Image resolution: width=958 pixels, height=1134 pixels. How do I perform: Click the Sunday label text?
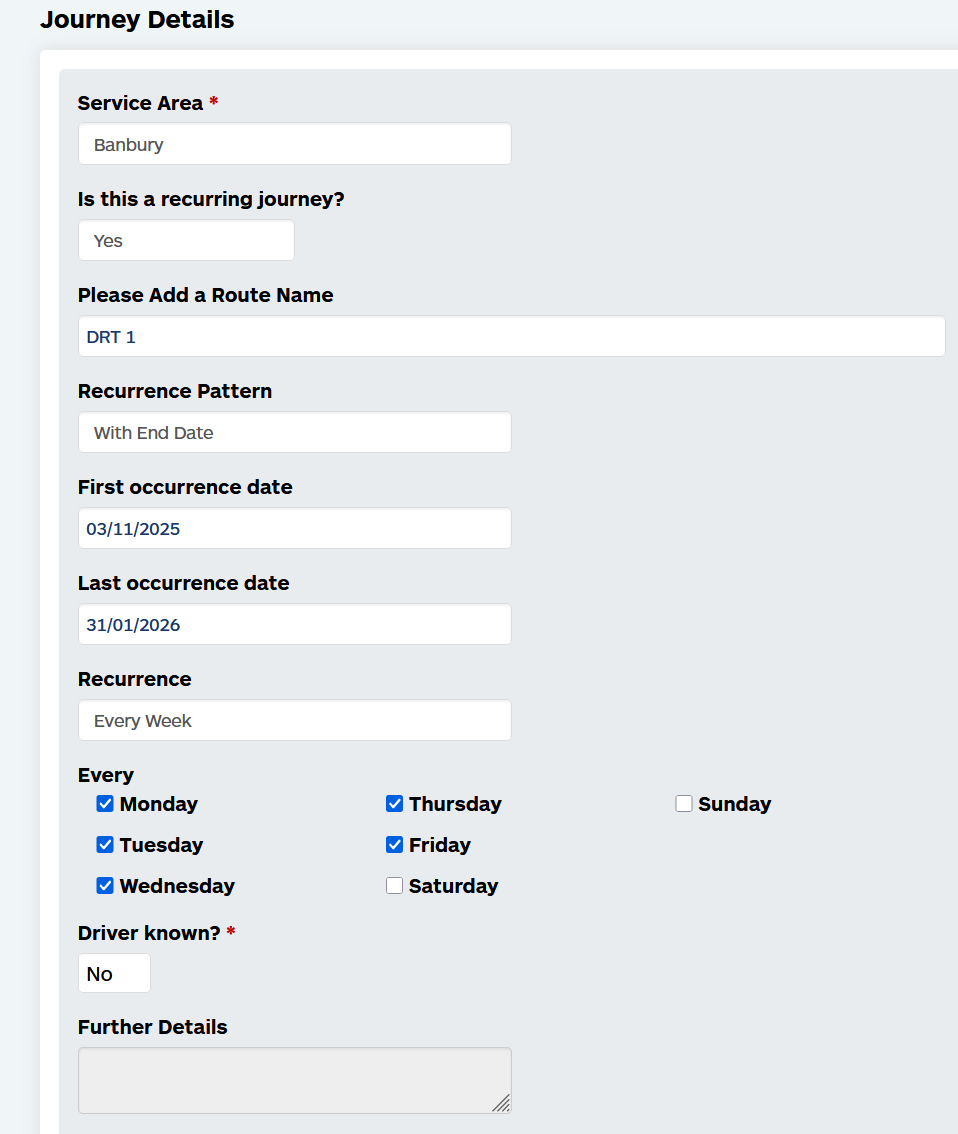pos(735,804)
